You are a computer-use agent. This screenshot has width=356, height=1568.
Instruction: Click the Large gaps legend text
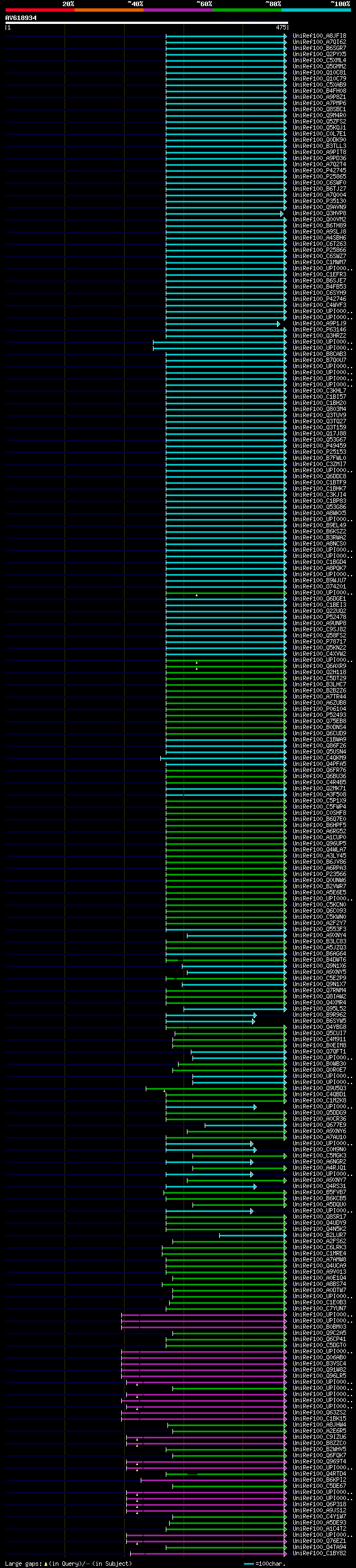coord(68,1563)
